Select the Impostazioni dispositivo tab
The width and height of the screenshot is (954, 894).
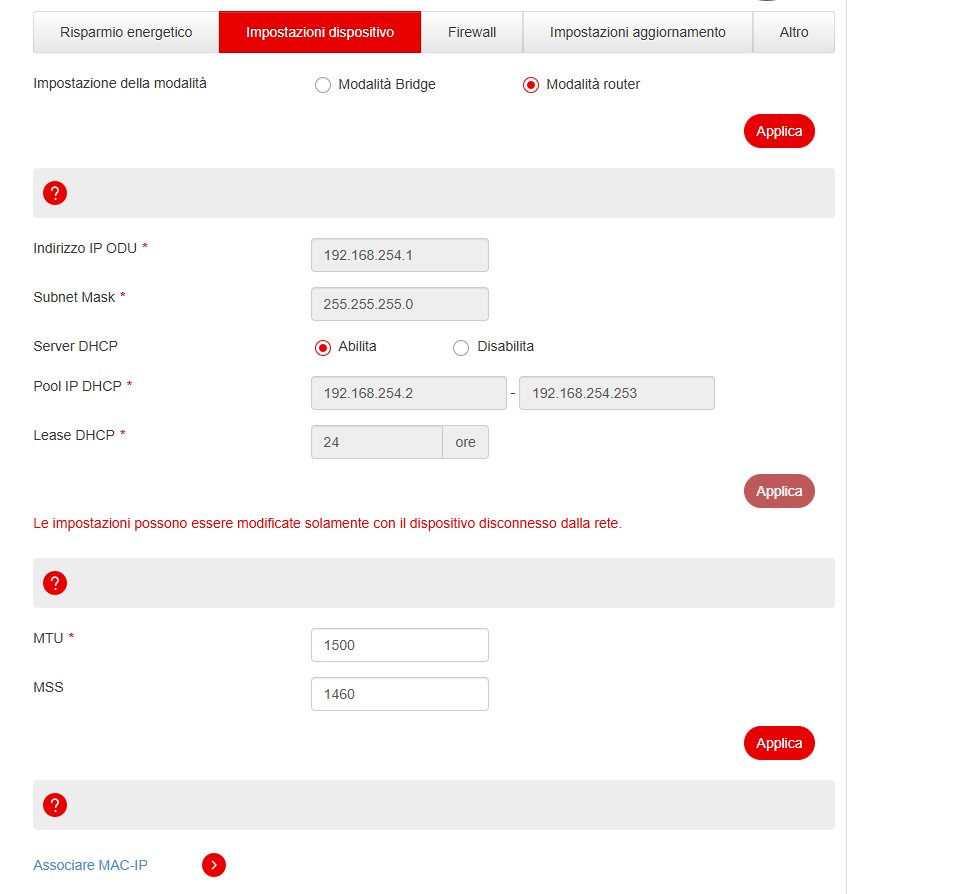point(320,32)
